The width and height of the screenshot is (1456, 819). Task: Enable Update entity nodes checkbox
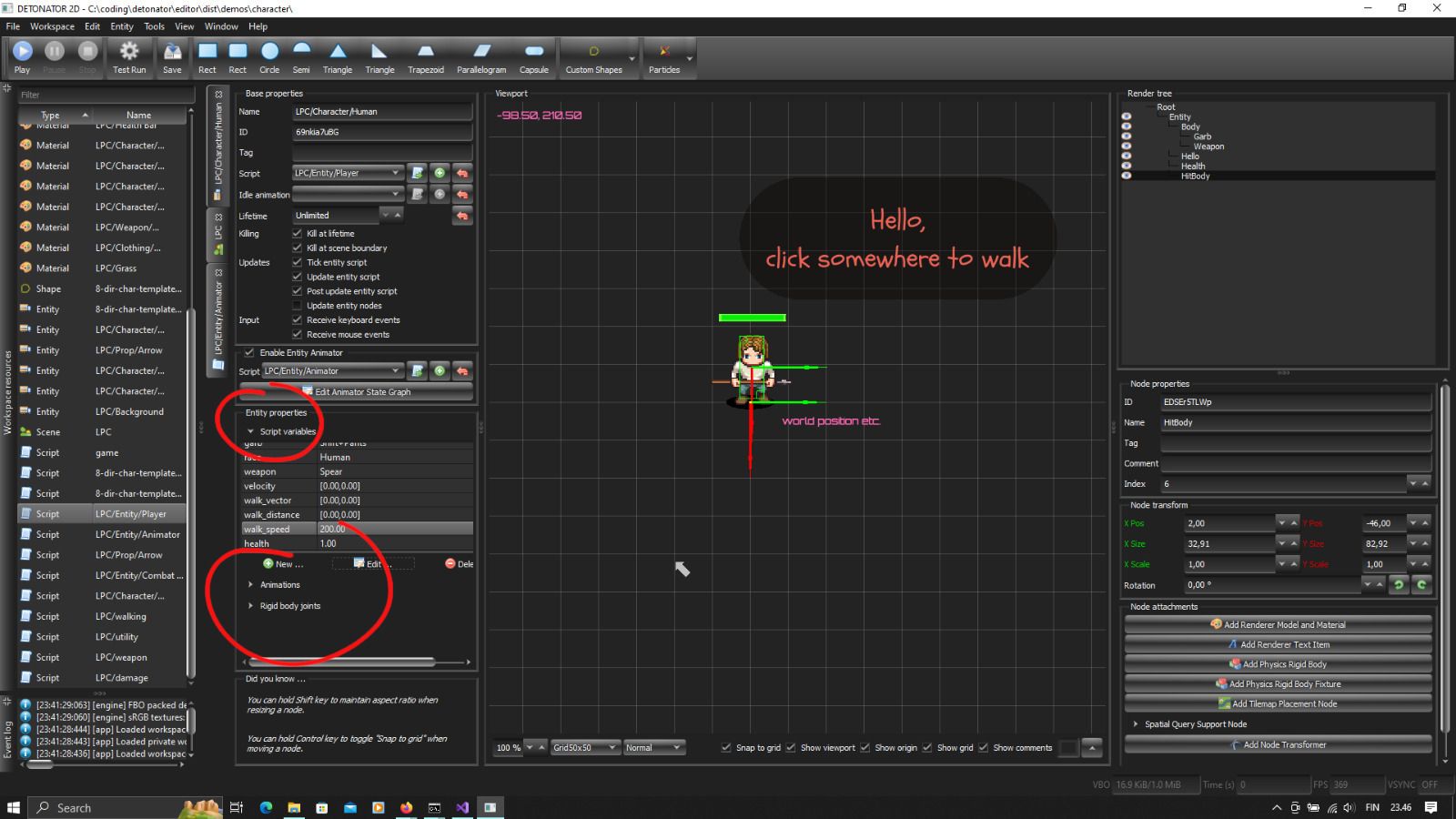(297, 306)
